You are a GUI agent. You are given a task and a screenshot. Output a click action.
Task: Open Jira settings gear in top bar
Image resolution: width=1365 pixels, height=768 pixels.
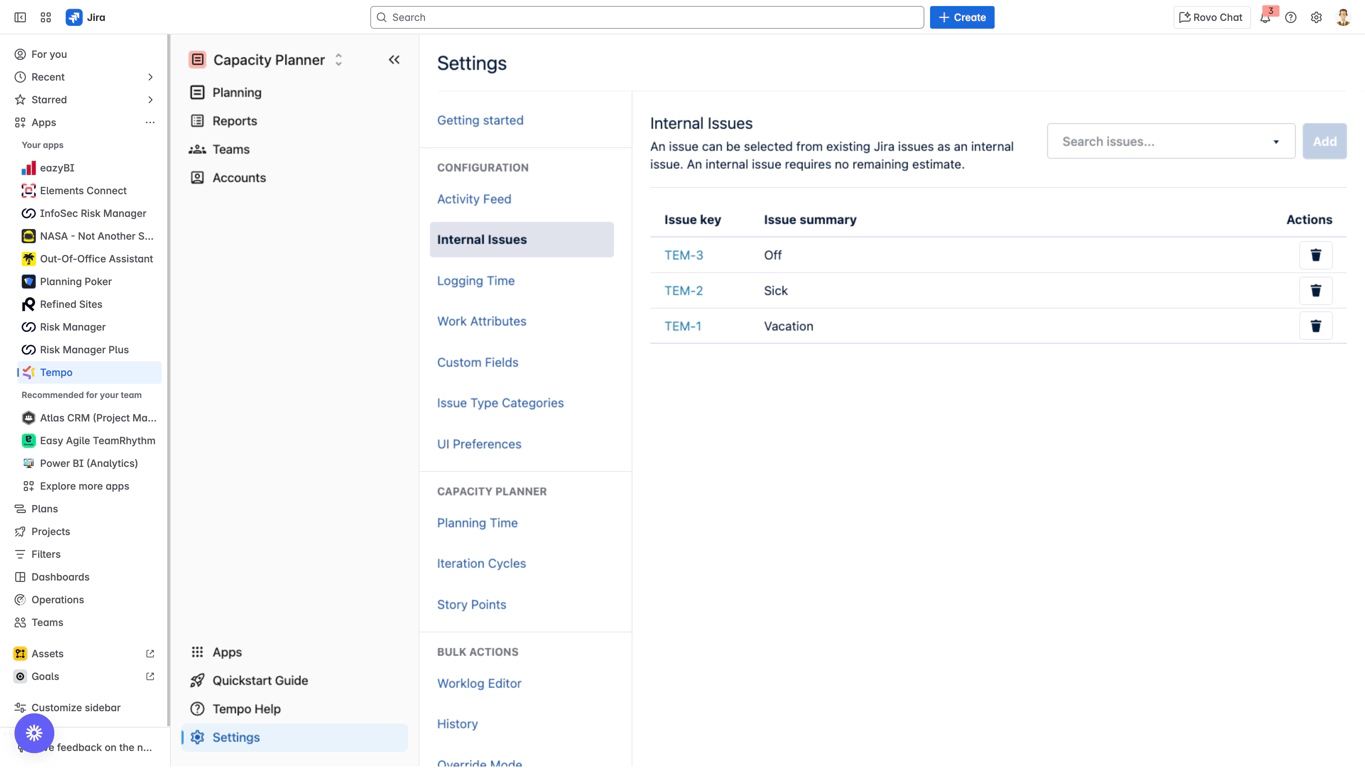1316,17
